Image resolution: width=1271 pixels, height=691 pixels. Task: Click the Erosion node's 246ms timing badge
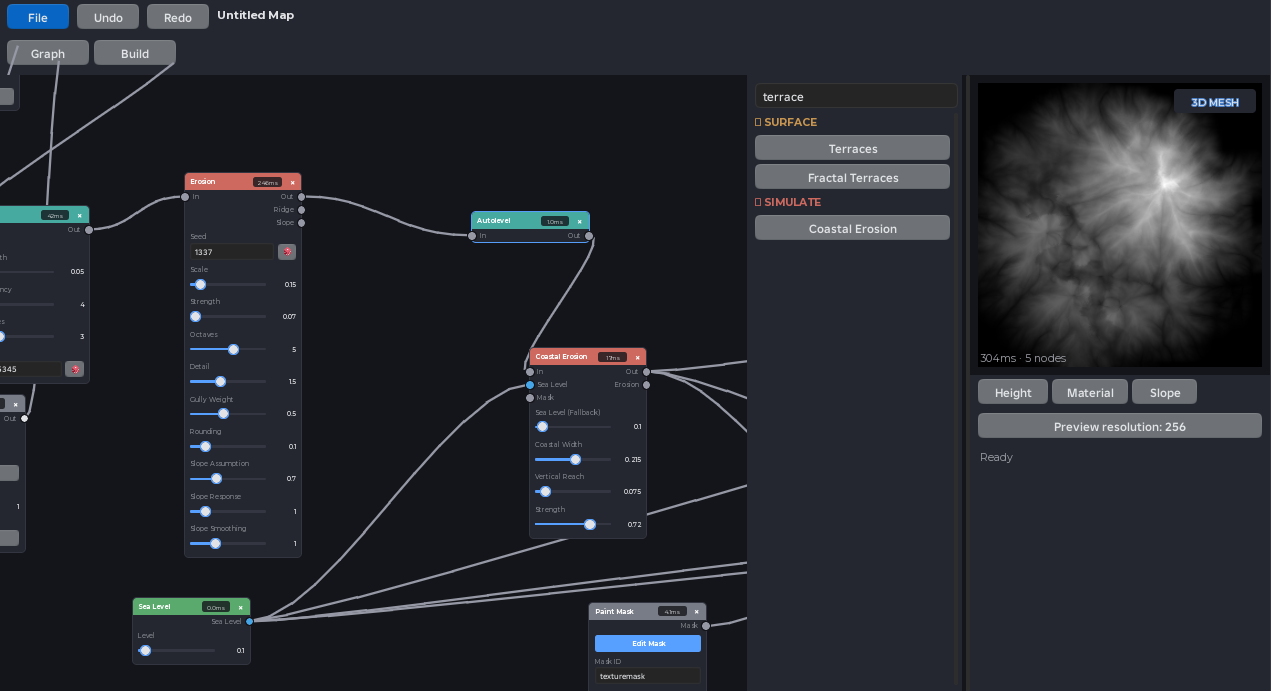267,182
